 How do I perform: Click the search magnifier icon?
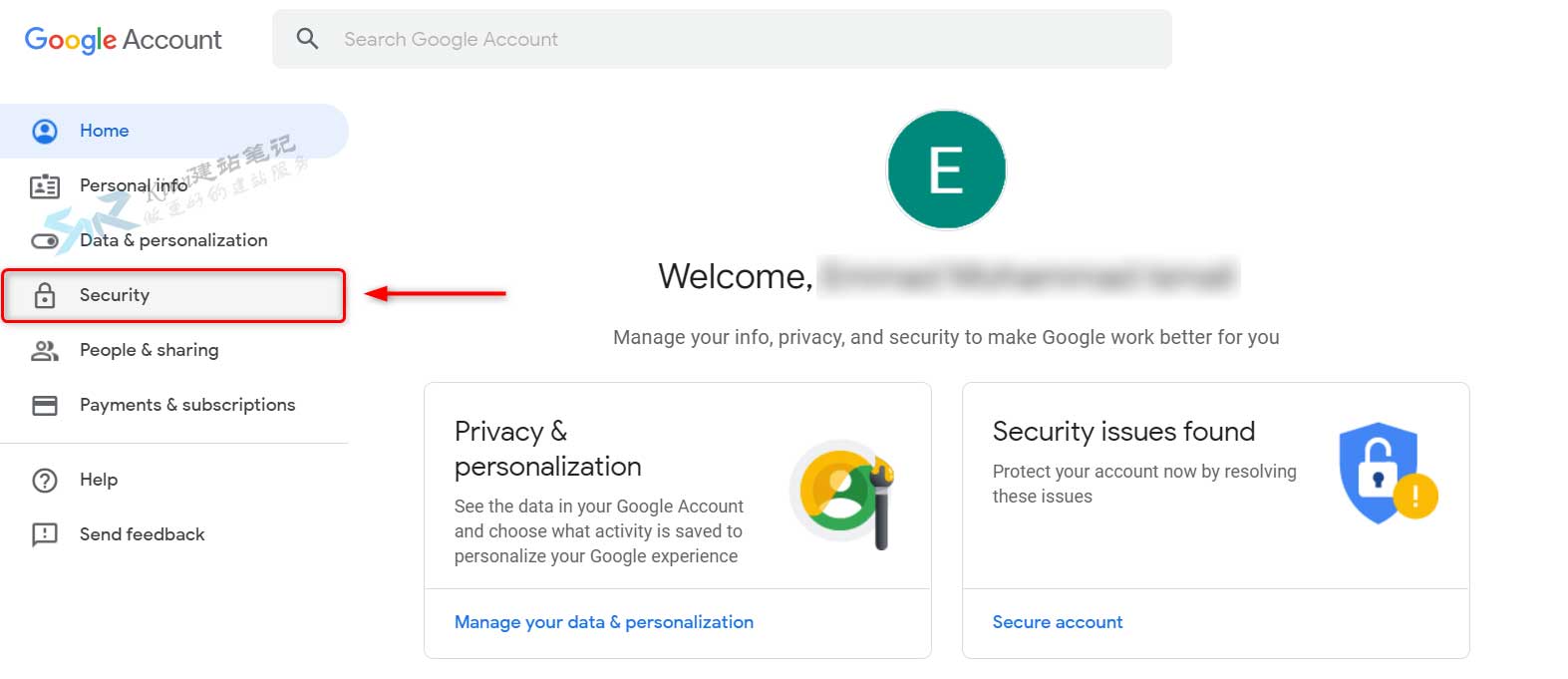(308, 39)
